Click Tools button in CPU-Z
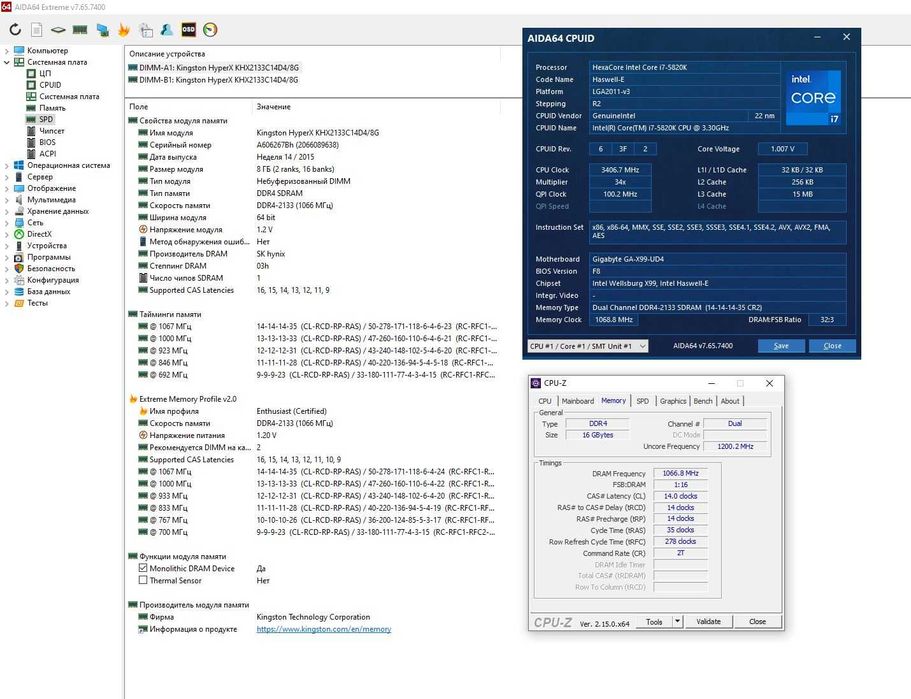 point(654,621)
